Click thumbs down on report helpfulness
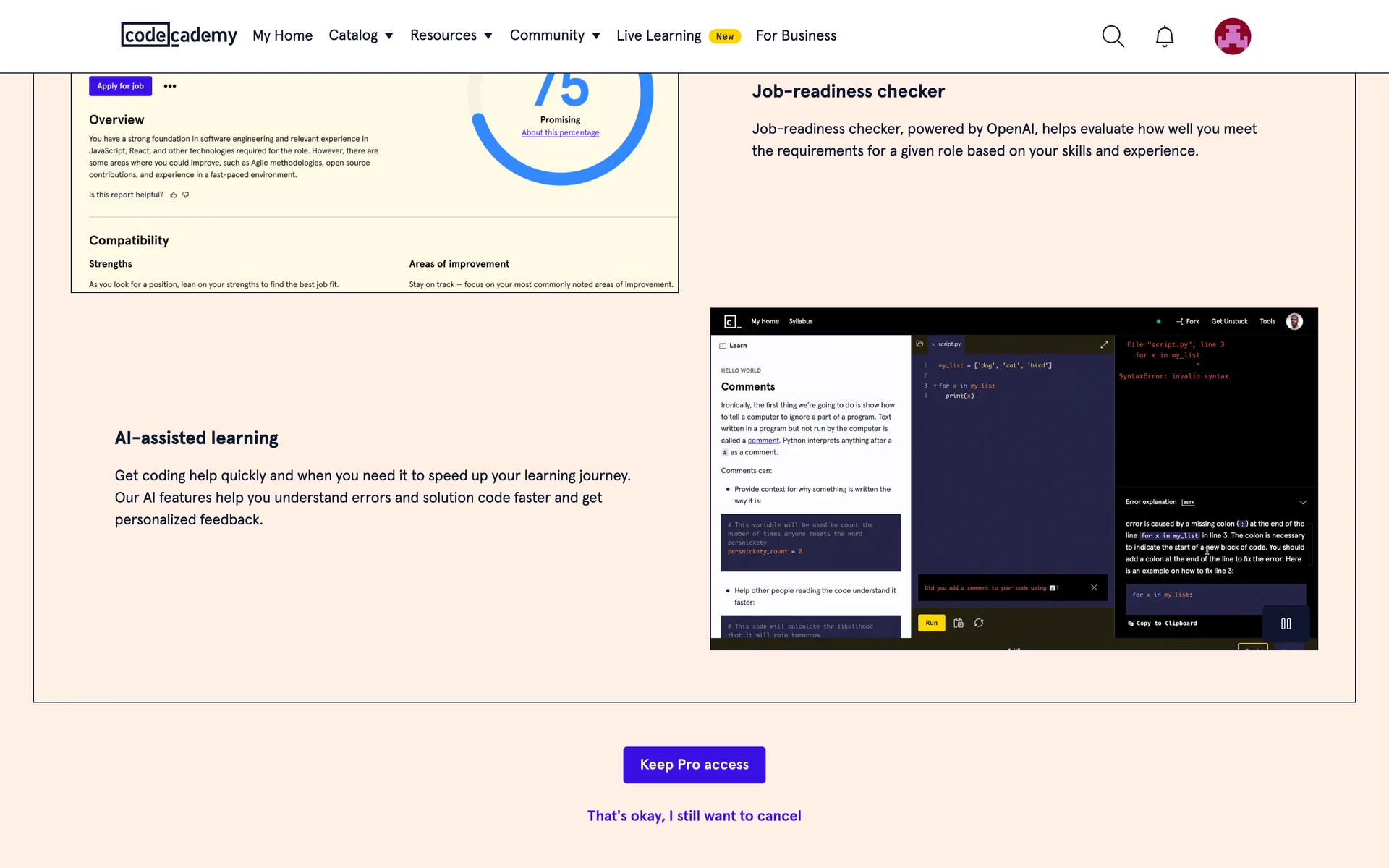This screenshot has width=1389, height=868. click(186, 195)
